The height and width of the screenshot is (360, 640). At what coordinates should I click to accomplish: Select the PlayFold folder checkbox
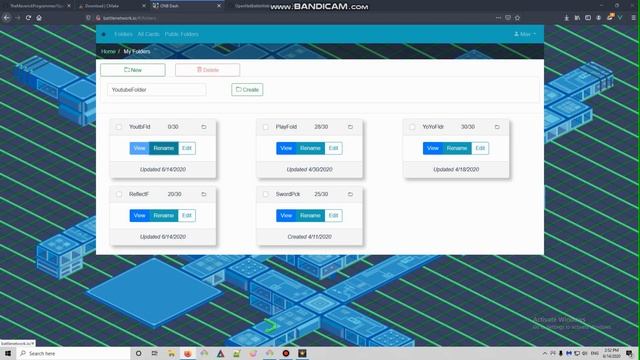tap(266, 127)
